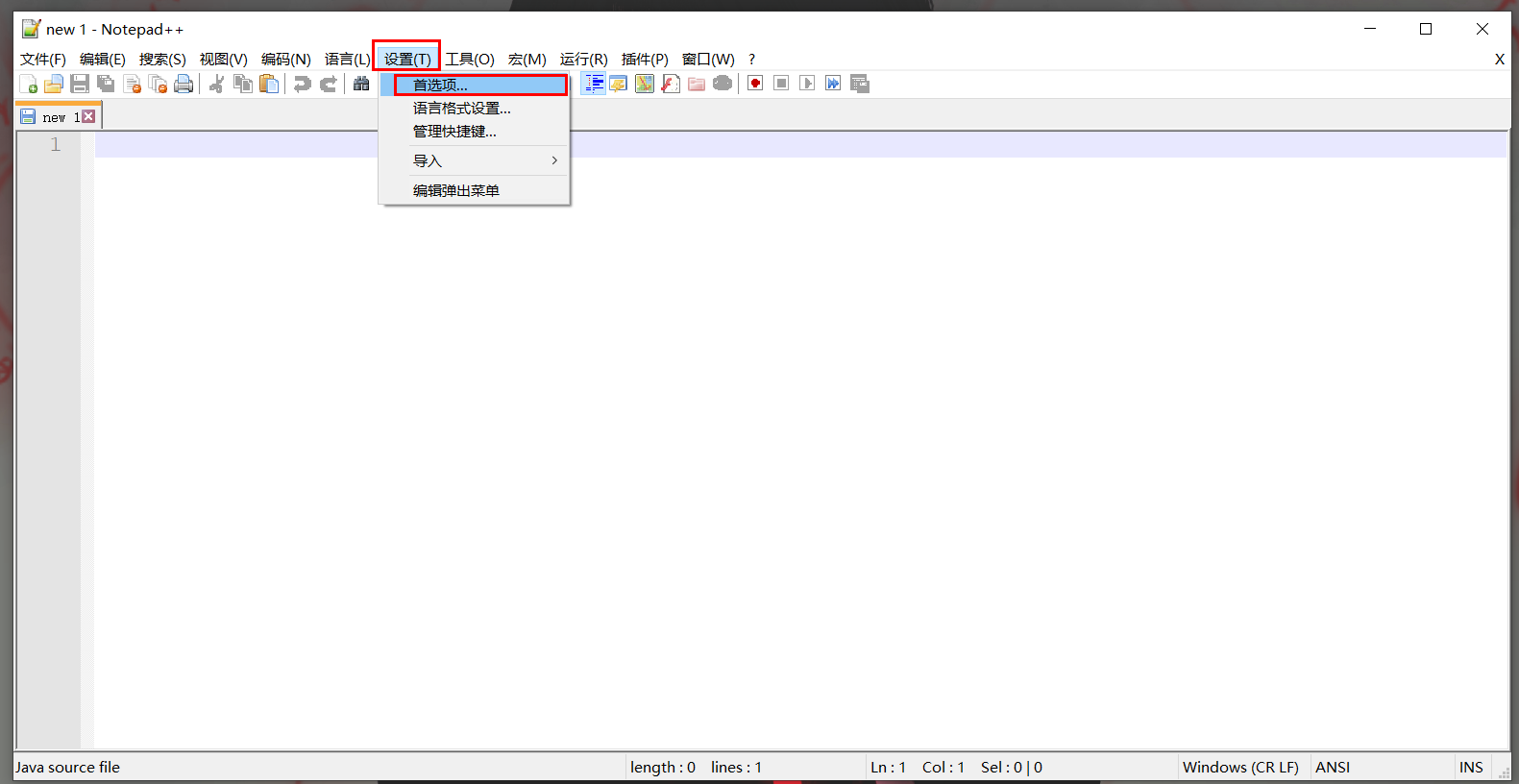Click ANSI encoding in status bar
The image size is (1519, 784).
1333,768
